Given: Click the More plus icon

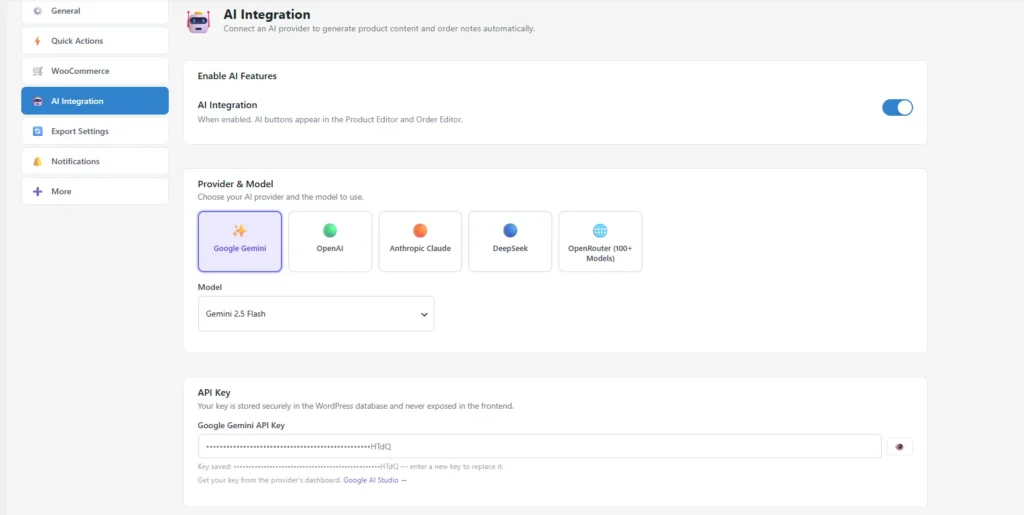Looking at the screenshot, I should pyautogui.click(x=37, y=191).
